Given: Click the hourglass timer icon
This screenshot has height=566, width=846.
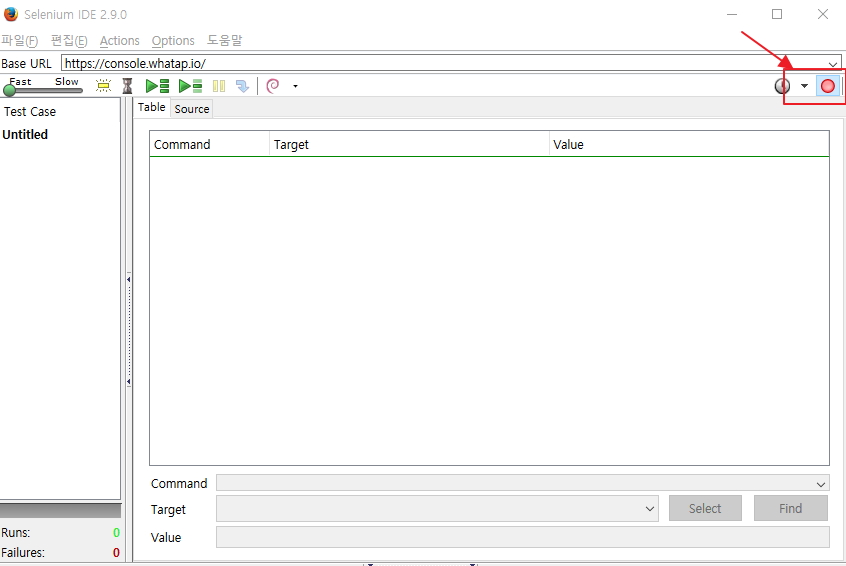Looking at the screenshot, I should pos(127,86).
